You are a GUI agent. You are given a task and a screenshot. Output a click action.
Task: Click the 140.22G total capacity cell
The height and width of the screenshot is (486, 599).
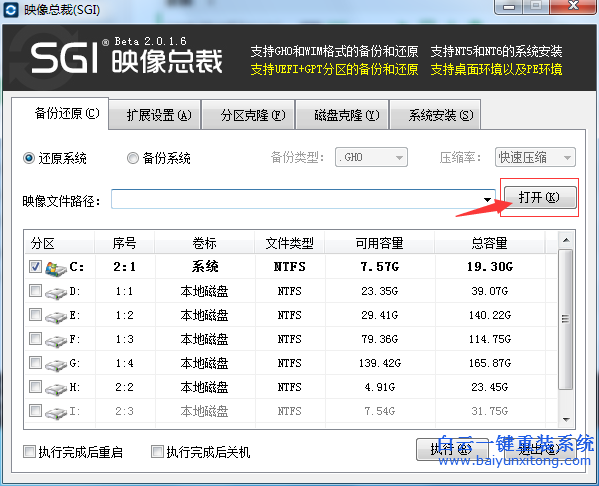pyautogui.click(x=490, y=315)
